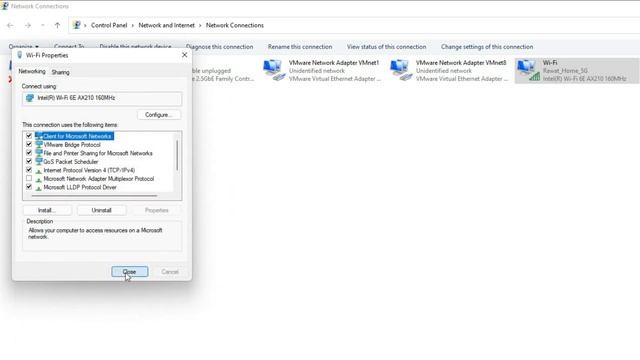Select the VMware Network Adapter VMnet8 icon

click(400, 70)
